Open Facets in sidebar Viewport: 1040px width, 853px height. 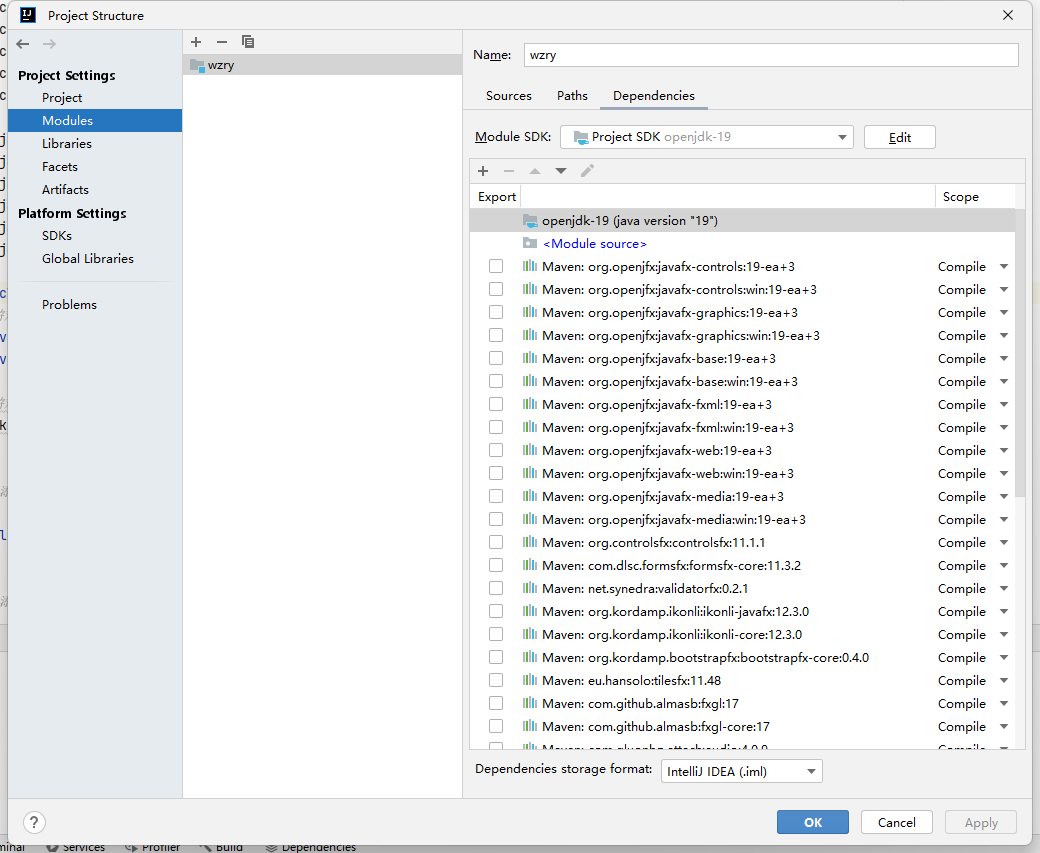coord(60,166)
